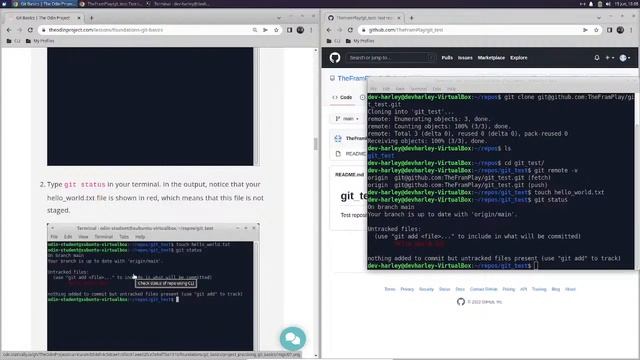
Task: Switch to Git Basics window in taskbar
Action: coord(44,4)
